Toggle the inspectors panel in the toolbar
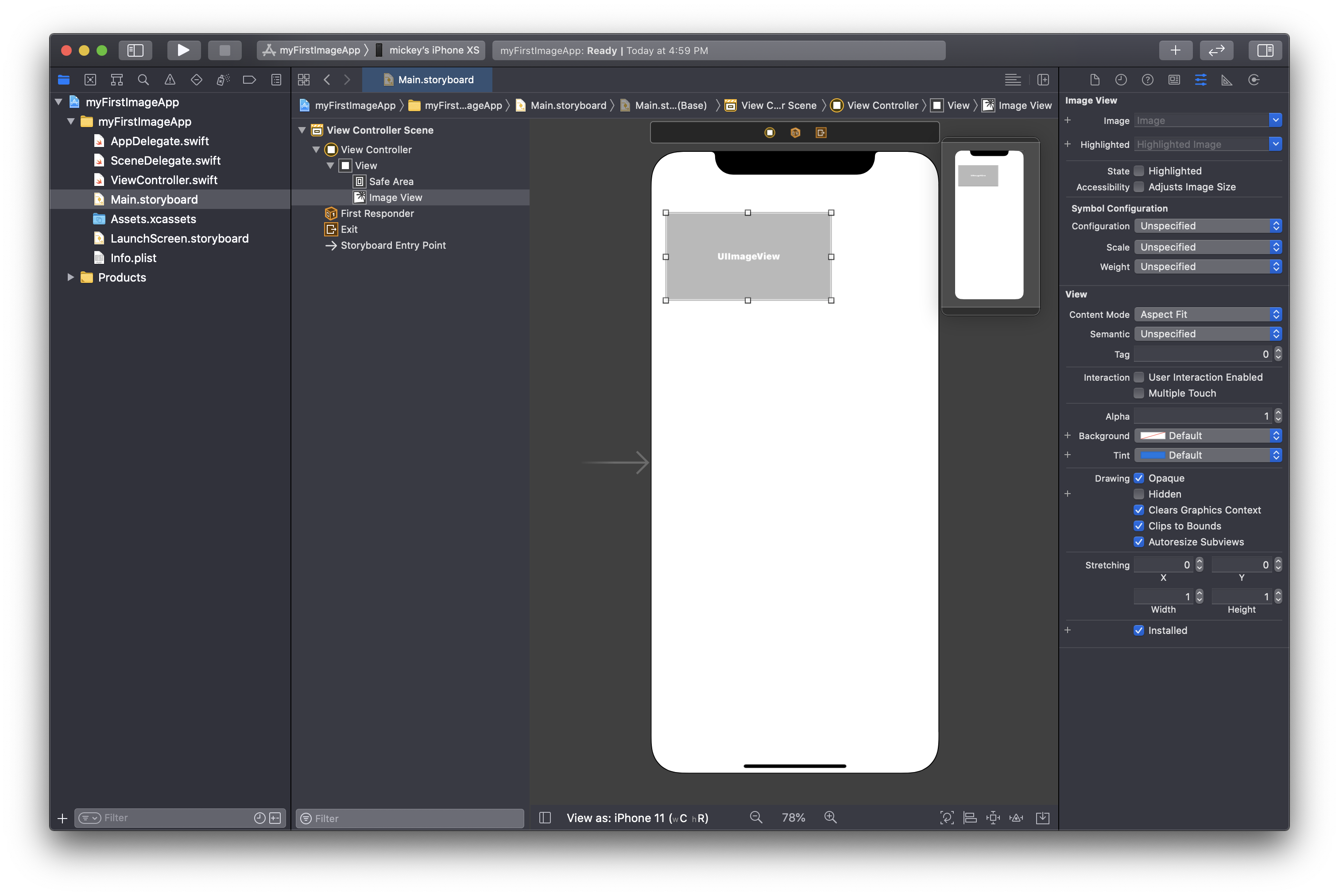This screenshot has height=896, width=1339. [x=1265, y=50]
